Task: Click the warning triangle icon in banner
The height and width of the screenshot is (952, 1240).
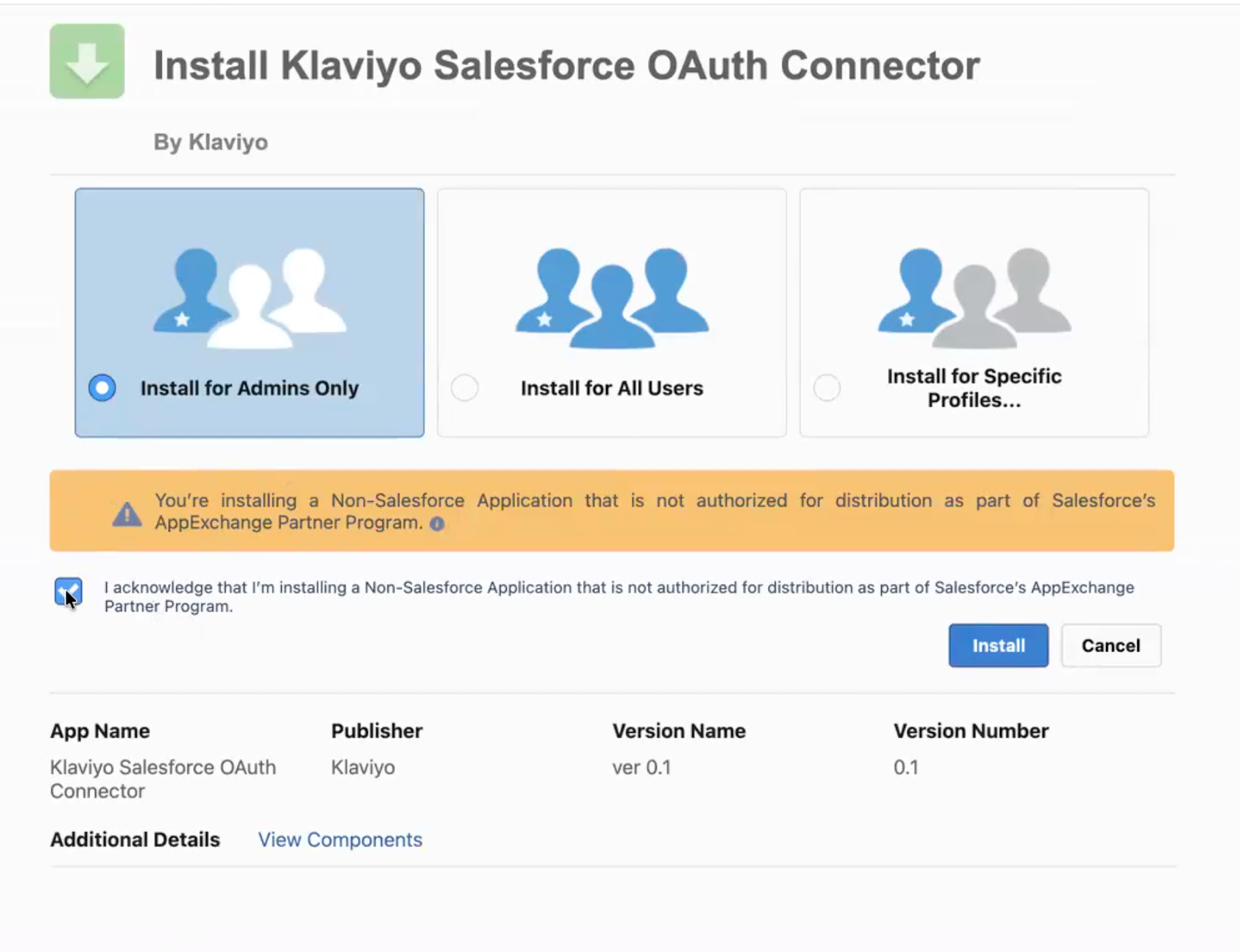Action: [x=127, y=514]
